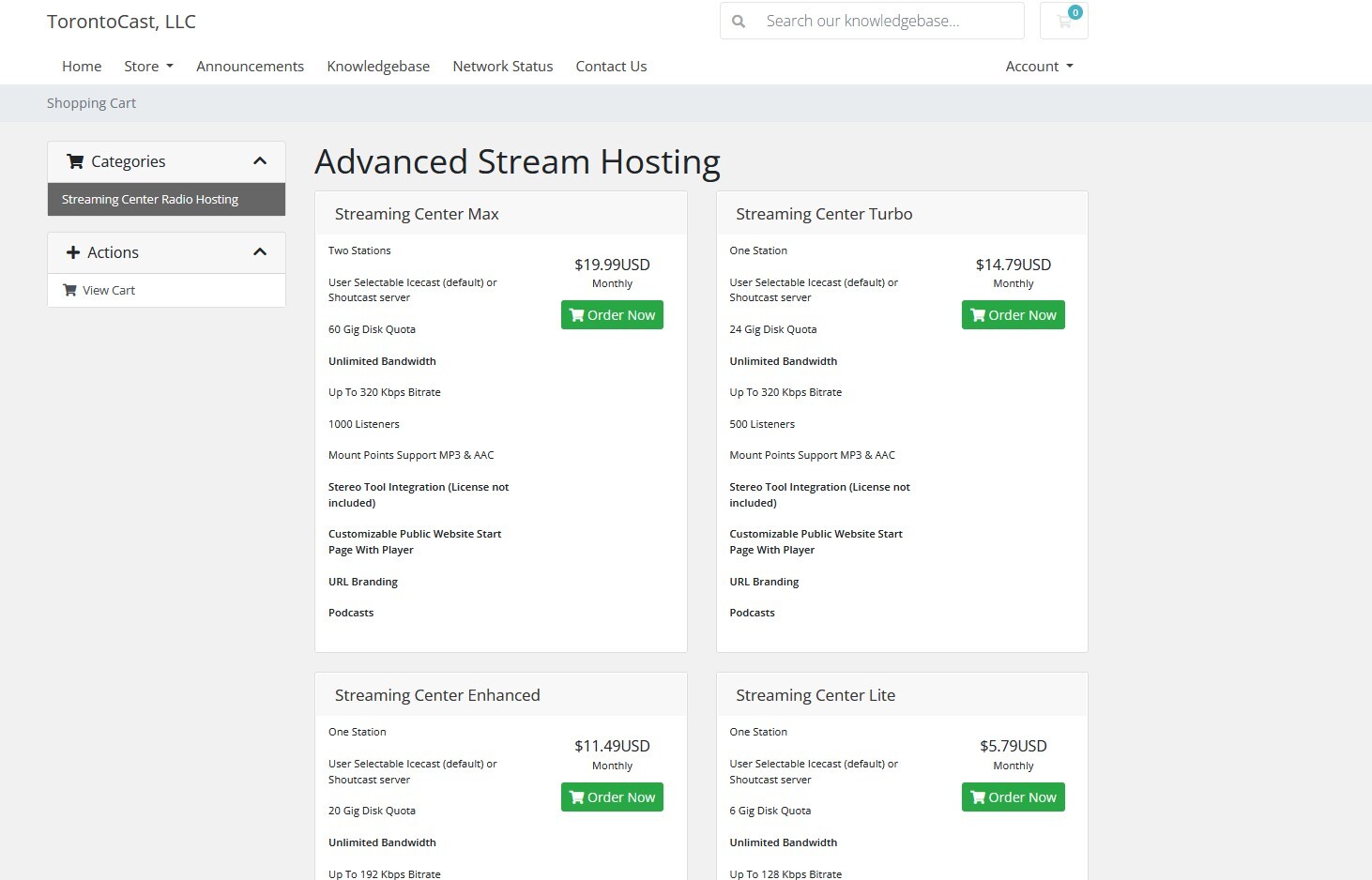
Task: Click the $5.79USD price
Action: 1014,746
